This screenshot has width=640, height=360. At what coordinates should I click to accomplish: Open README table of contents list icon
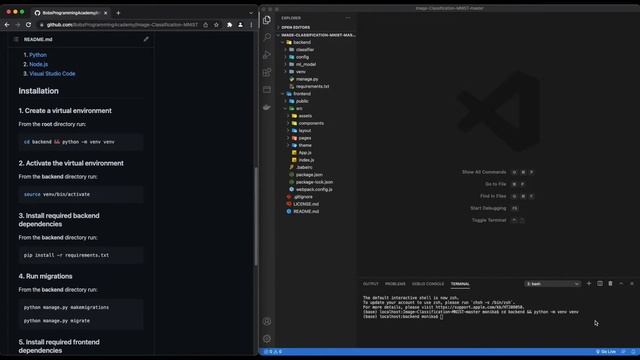click(16, 39)
